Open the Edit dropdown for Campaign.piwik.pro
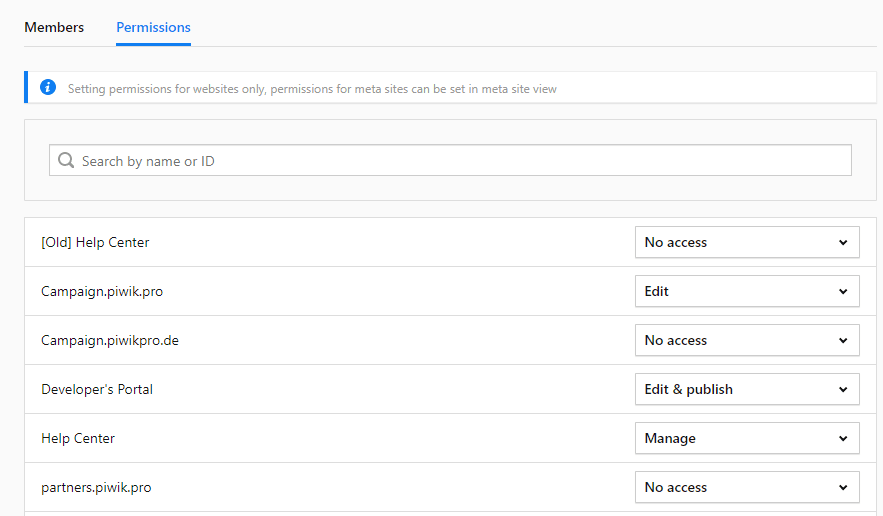Screen dimensions: 883x516 [746, 291]
